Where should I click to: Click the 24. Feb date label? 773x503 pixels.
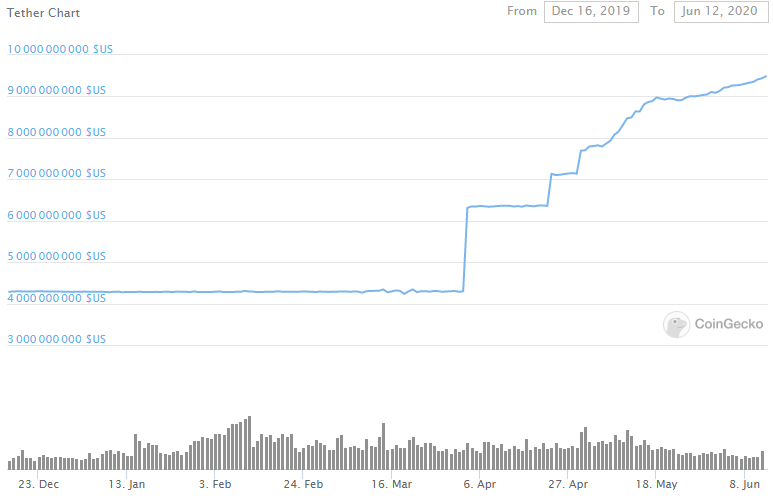coord(303,484)
